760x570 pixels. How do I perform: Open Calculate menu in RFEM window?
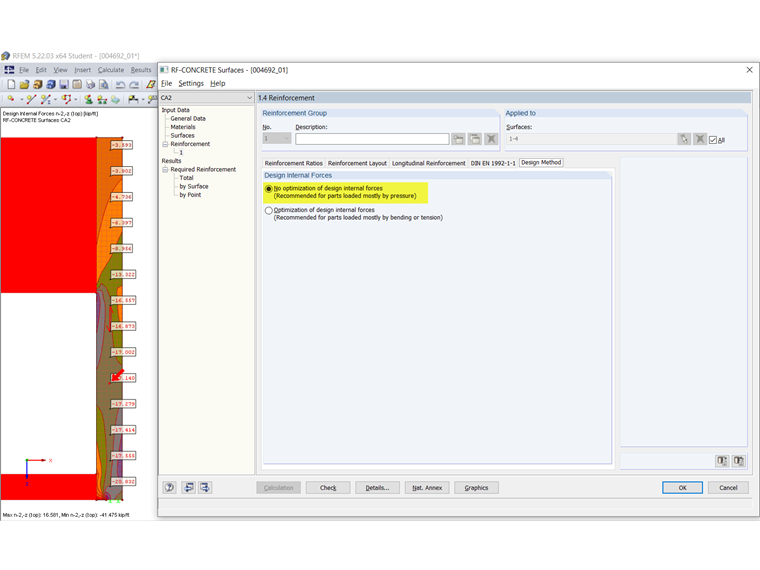[x=111, y=70]
